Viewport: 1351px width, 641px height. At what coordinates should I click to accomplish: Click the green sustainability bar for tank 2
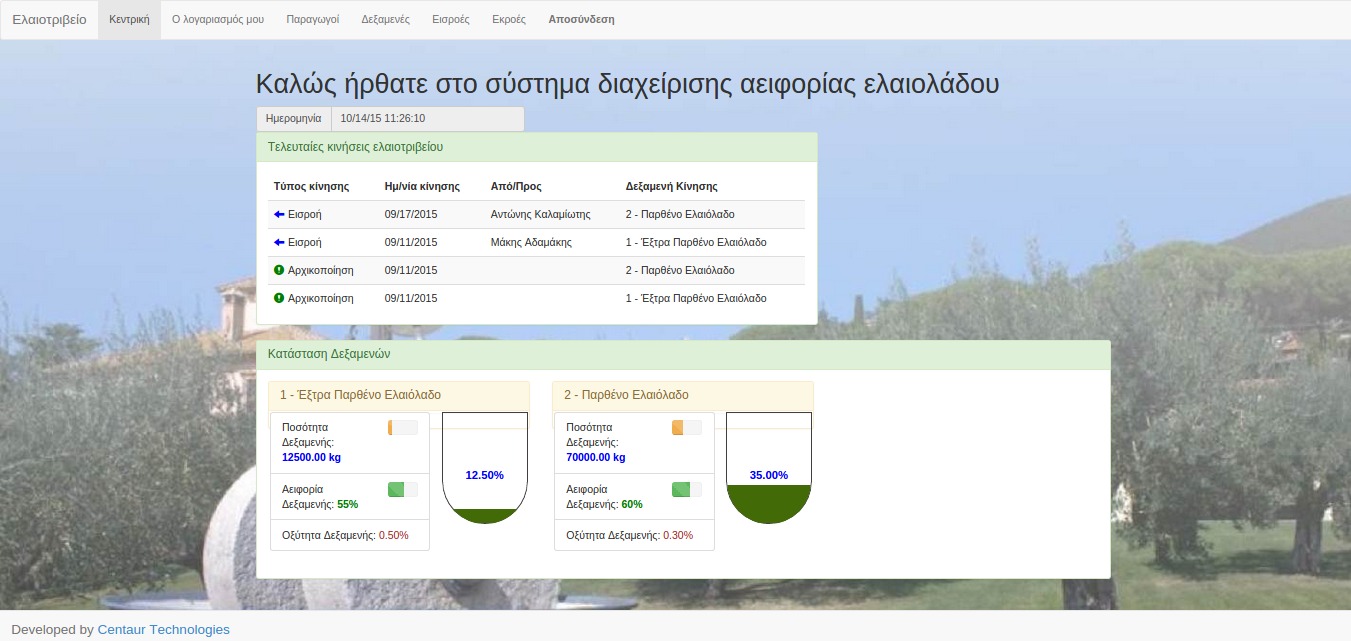pyautogui.click(x=686, y=489)
